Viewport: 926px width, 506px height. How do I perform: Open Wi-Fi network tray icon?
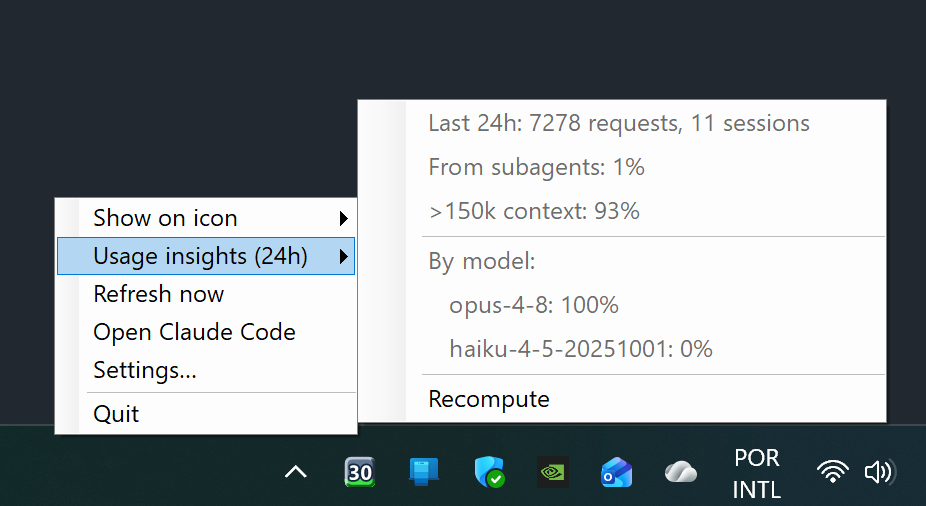point(833,472)
